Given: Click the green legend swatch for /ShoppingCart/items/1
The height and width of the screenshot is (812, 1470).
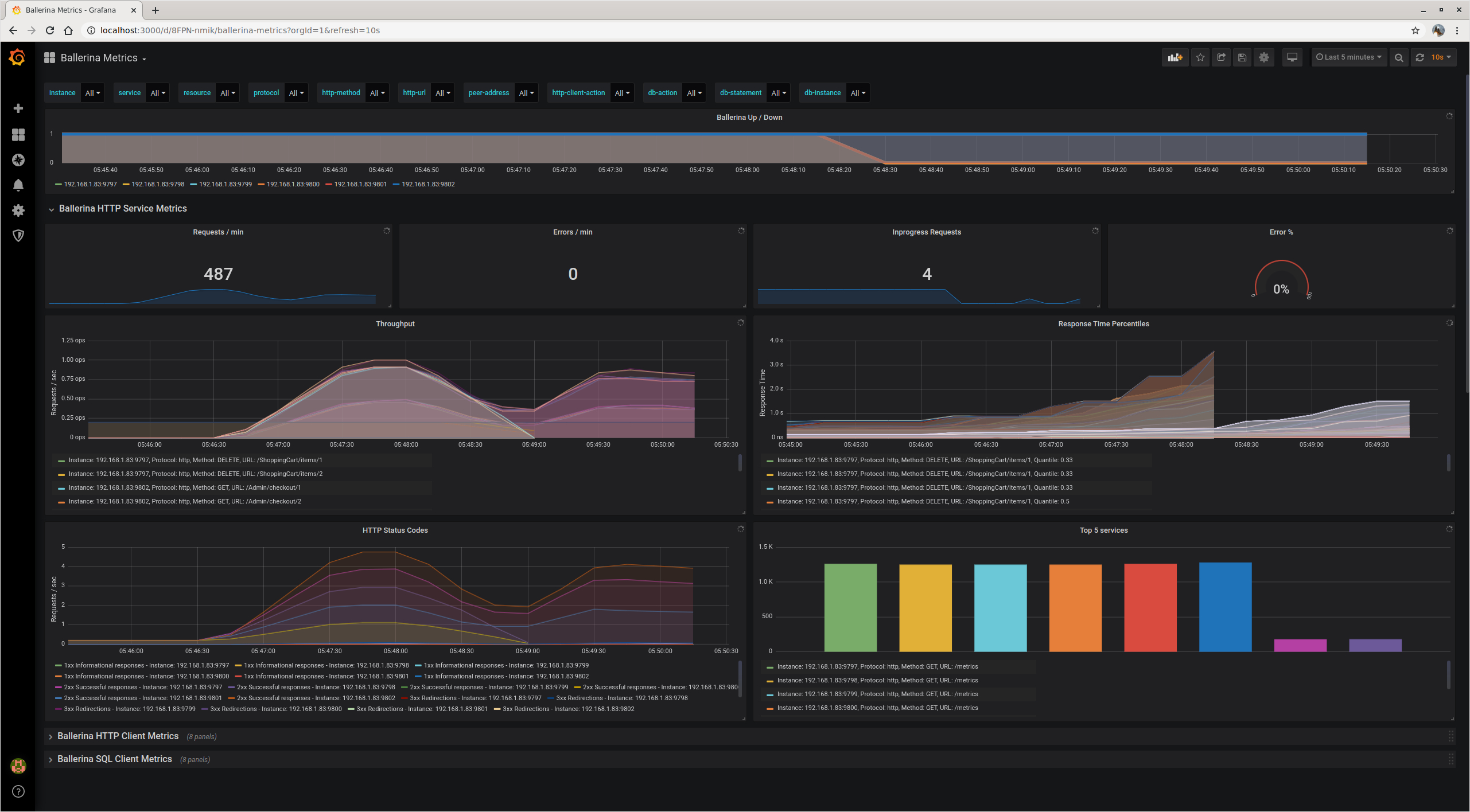Looking at the screenshot, I should (61, 460).
